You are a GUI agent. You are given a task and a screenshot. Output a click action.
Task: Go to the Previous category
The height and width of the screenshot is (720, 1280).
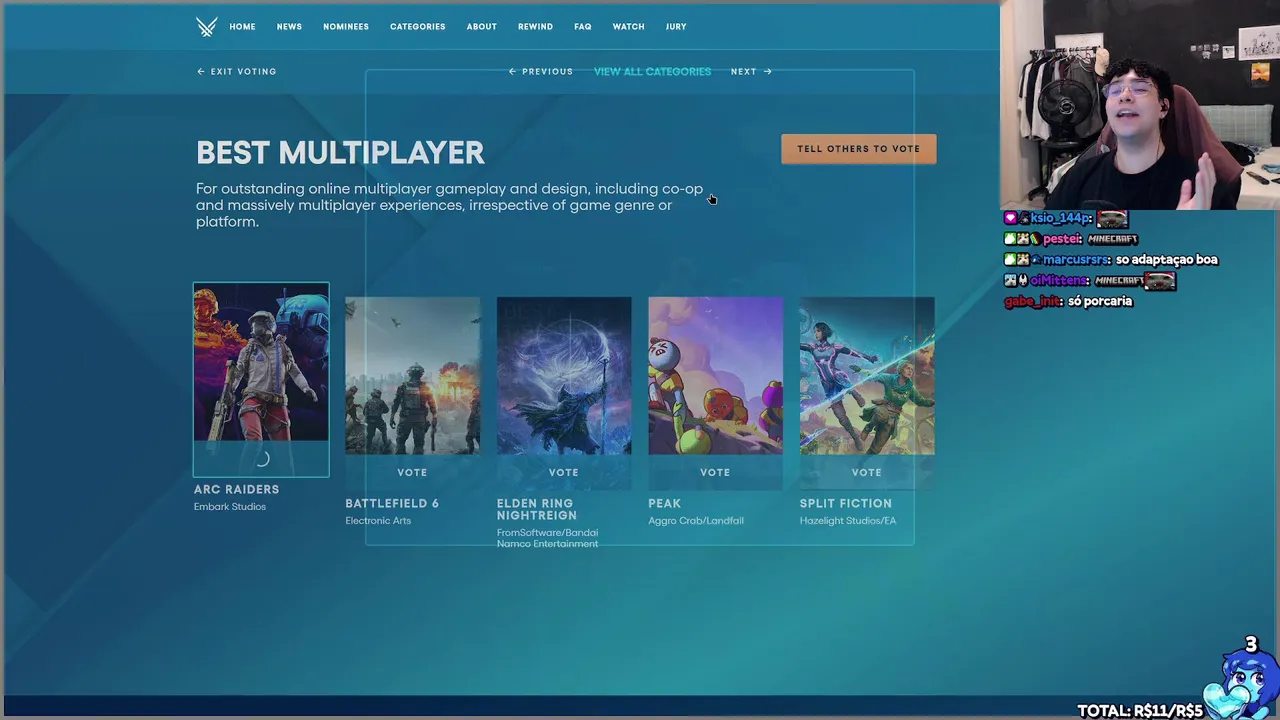541,72
